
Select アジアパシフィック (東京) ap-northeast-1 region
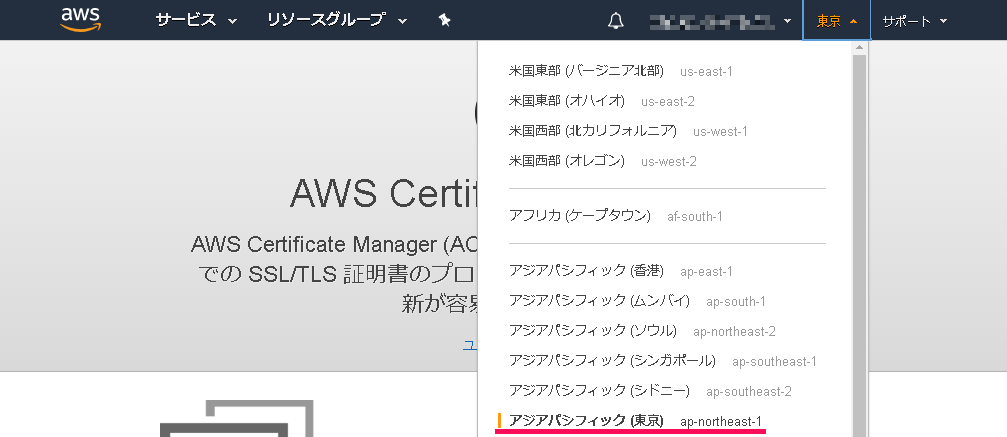(x=635, y=421)
